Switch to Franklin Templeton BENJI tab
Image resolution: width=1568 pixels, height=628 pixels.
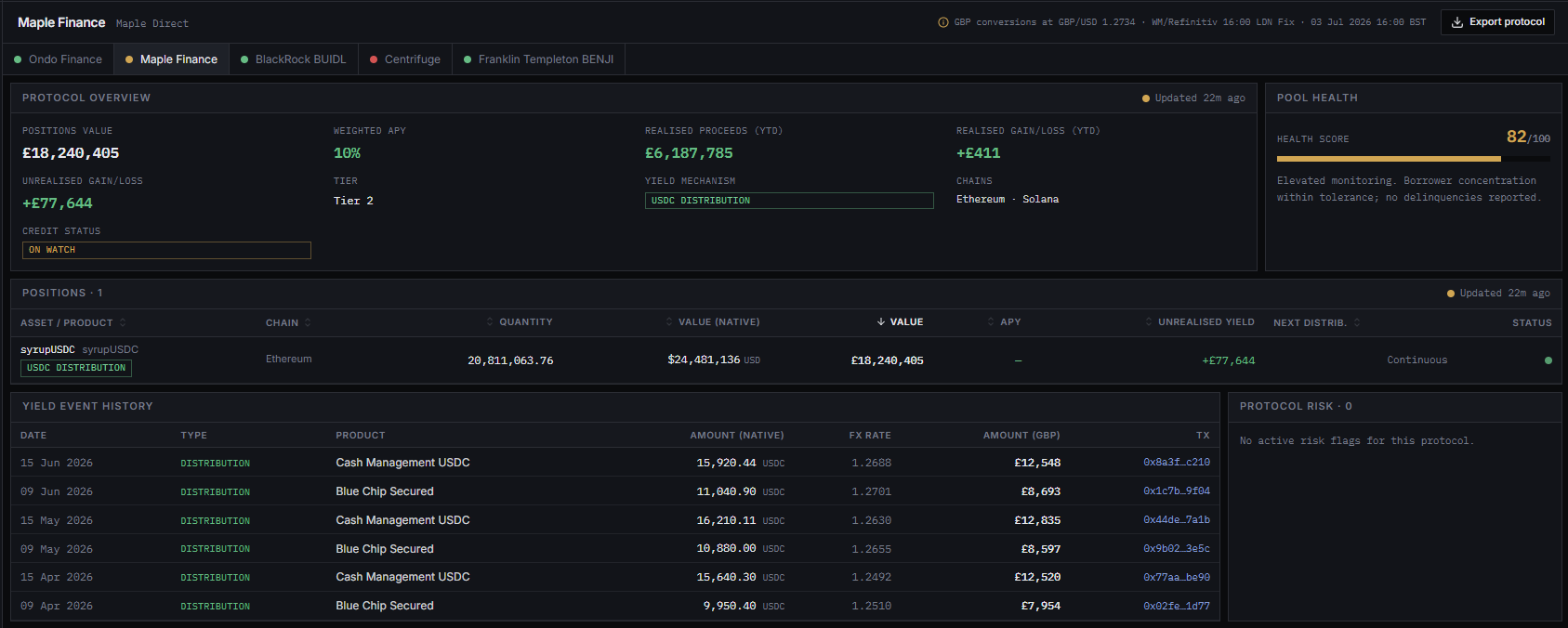point(539,59)
